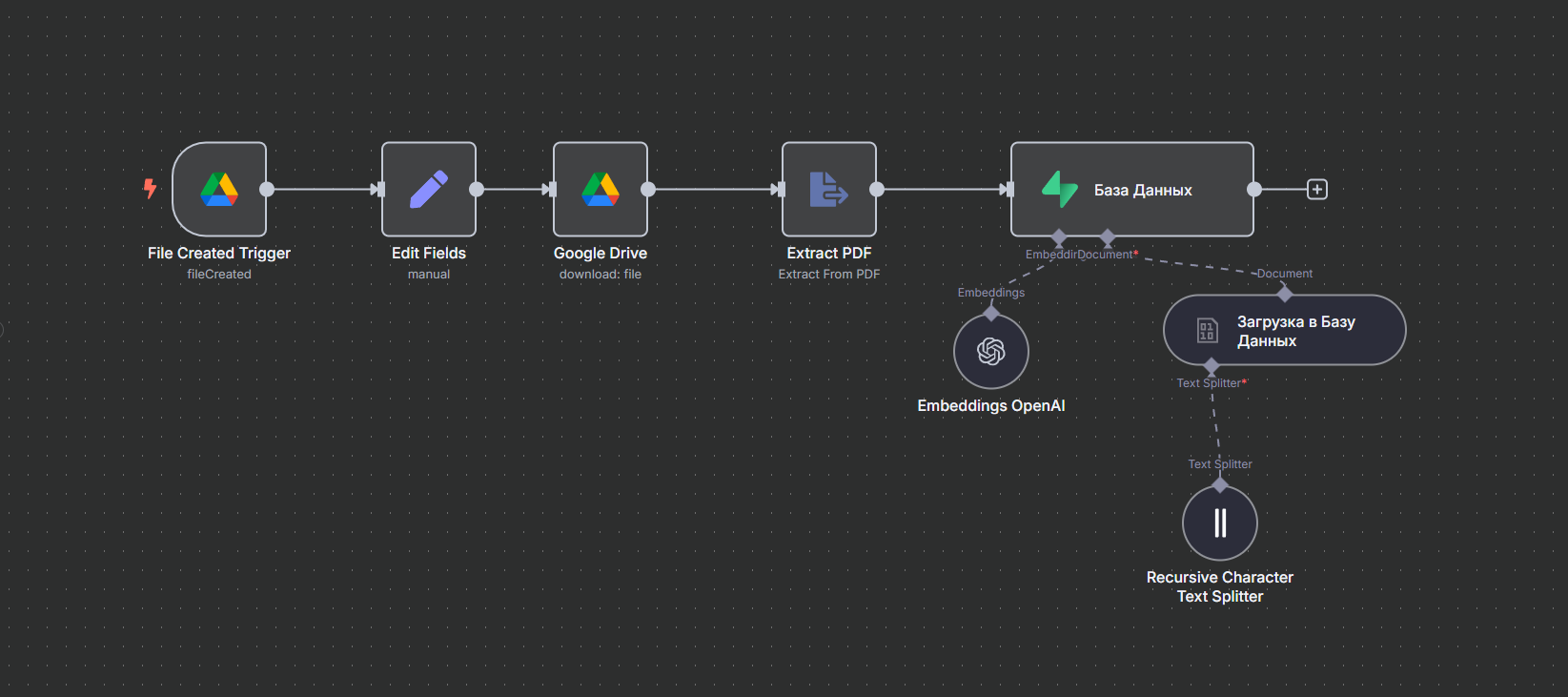Click the 'manual' subtitle under Edit Fields
This screenshot has width=1568, height=697.
coord(429,274)
